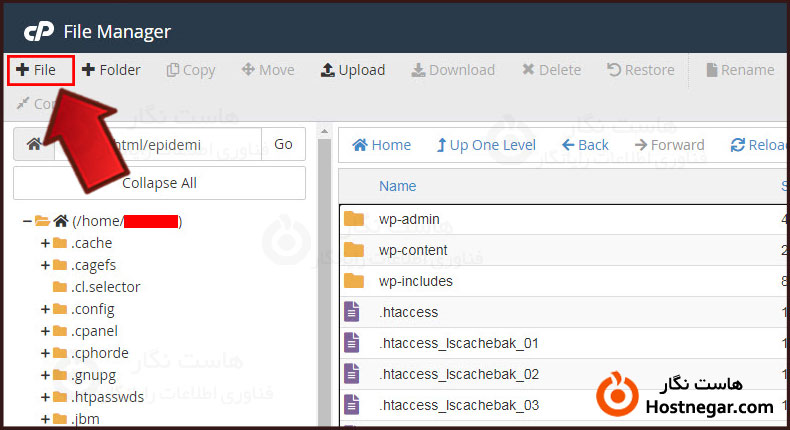The width and height of the screenshot is (790, 430).
Task: Create a new file with + File
Action: (36, 70)
